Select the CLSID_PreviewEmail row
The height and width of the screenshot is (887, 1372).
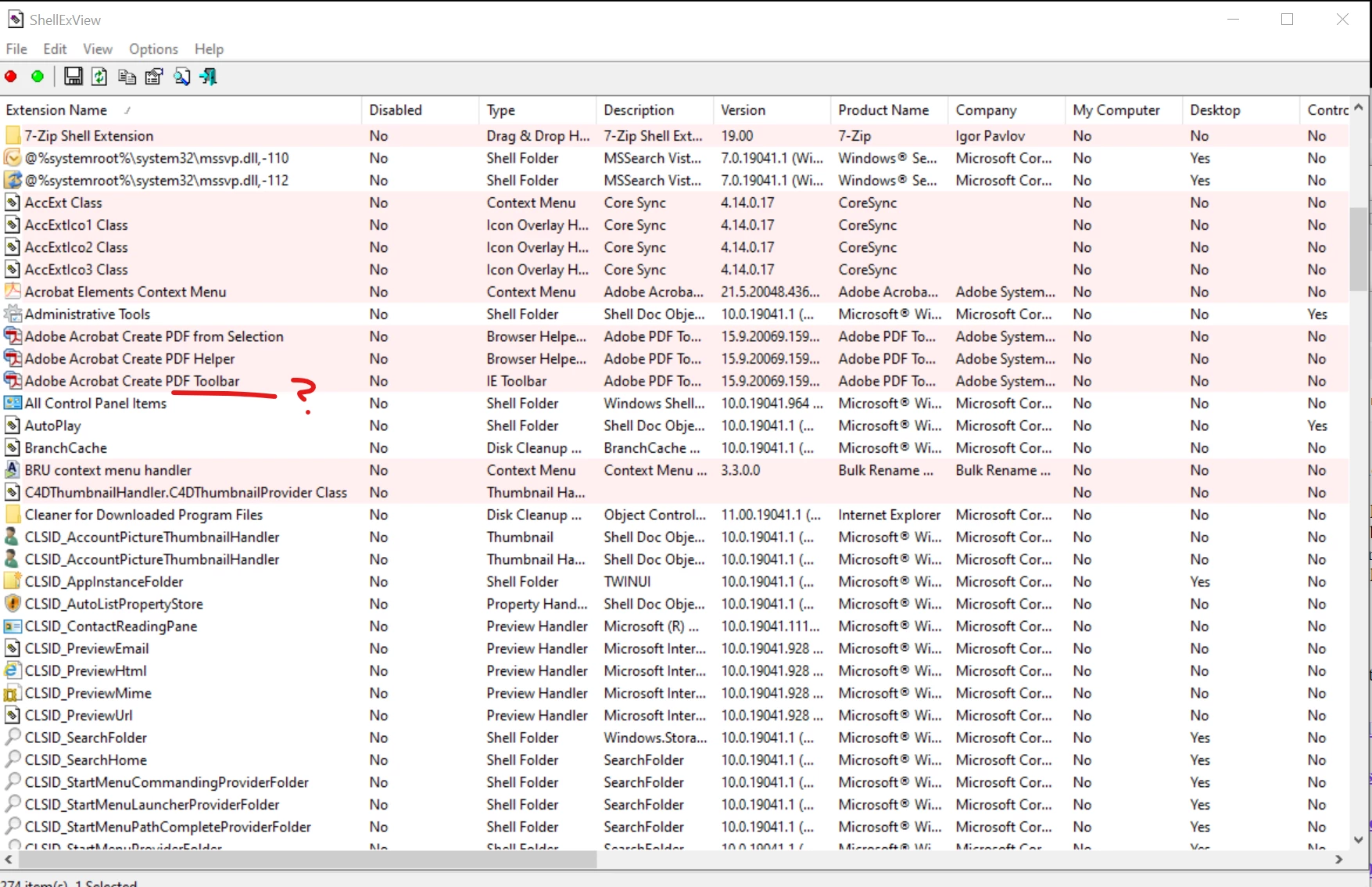[x=674, y=648]
